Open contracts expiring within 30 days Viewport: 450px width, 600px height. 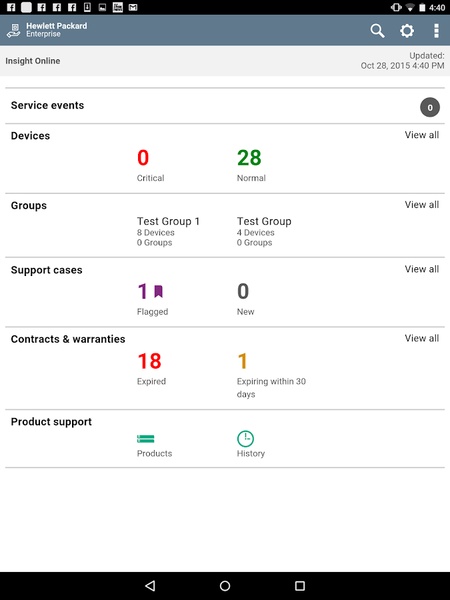(x=271, y=375)
